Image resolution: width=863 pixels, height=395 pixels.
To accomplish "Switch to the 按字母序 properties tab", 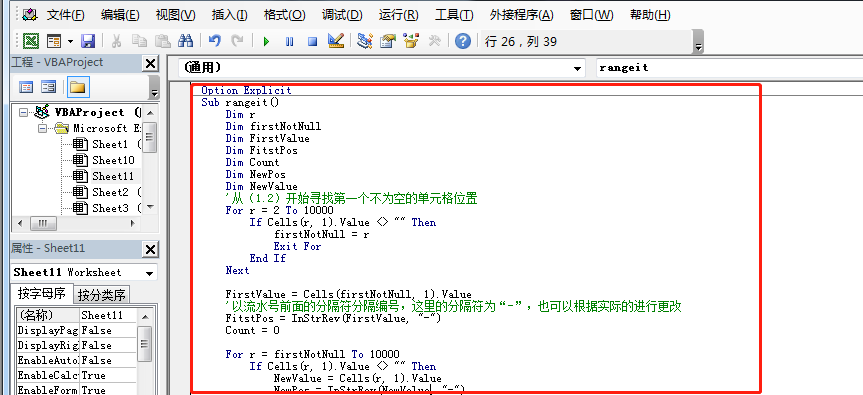I will click(41, 294).
